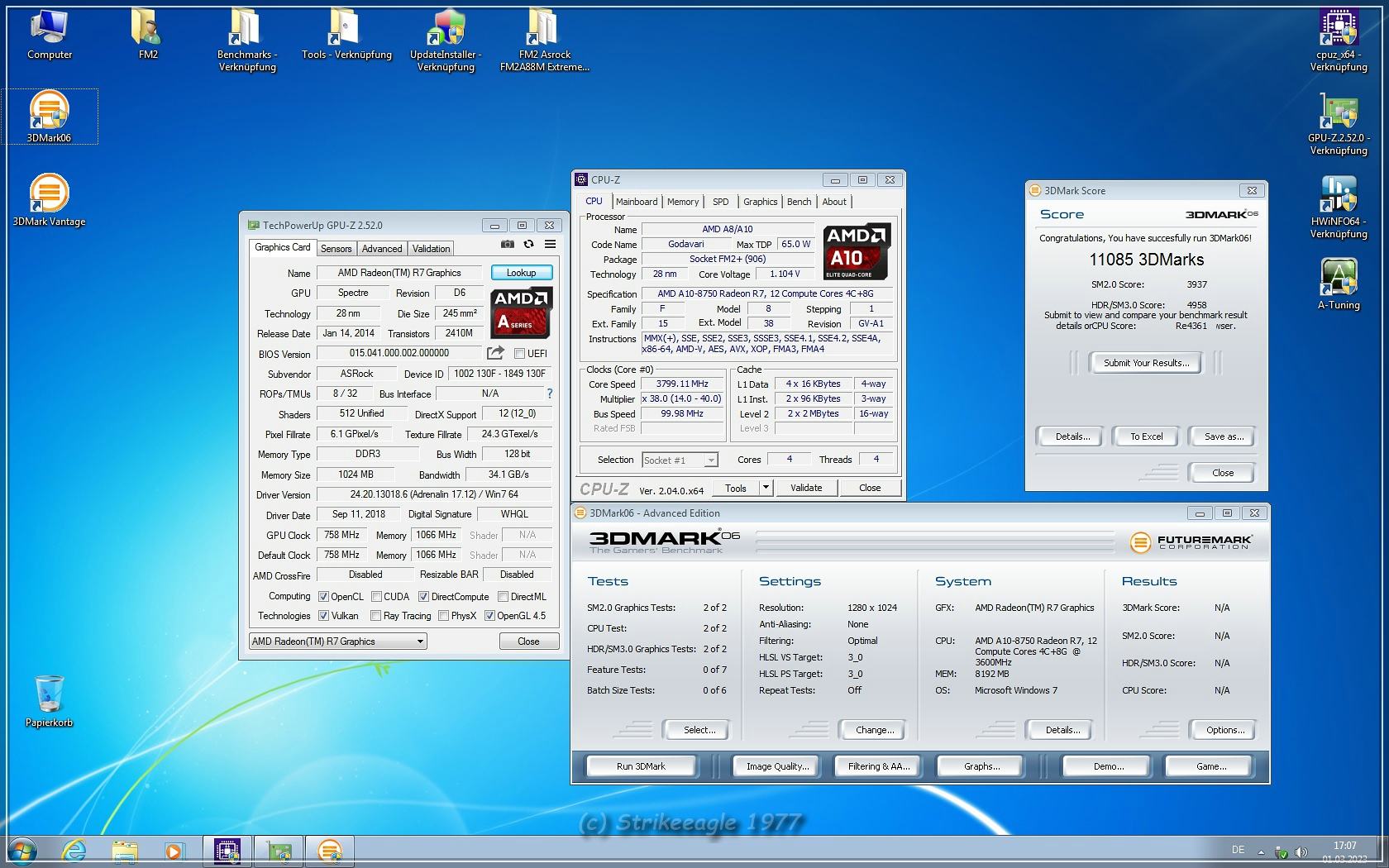
Task: Click volume speaker tray icon
Action: point(1301,851)
